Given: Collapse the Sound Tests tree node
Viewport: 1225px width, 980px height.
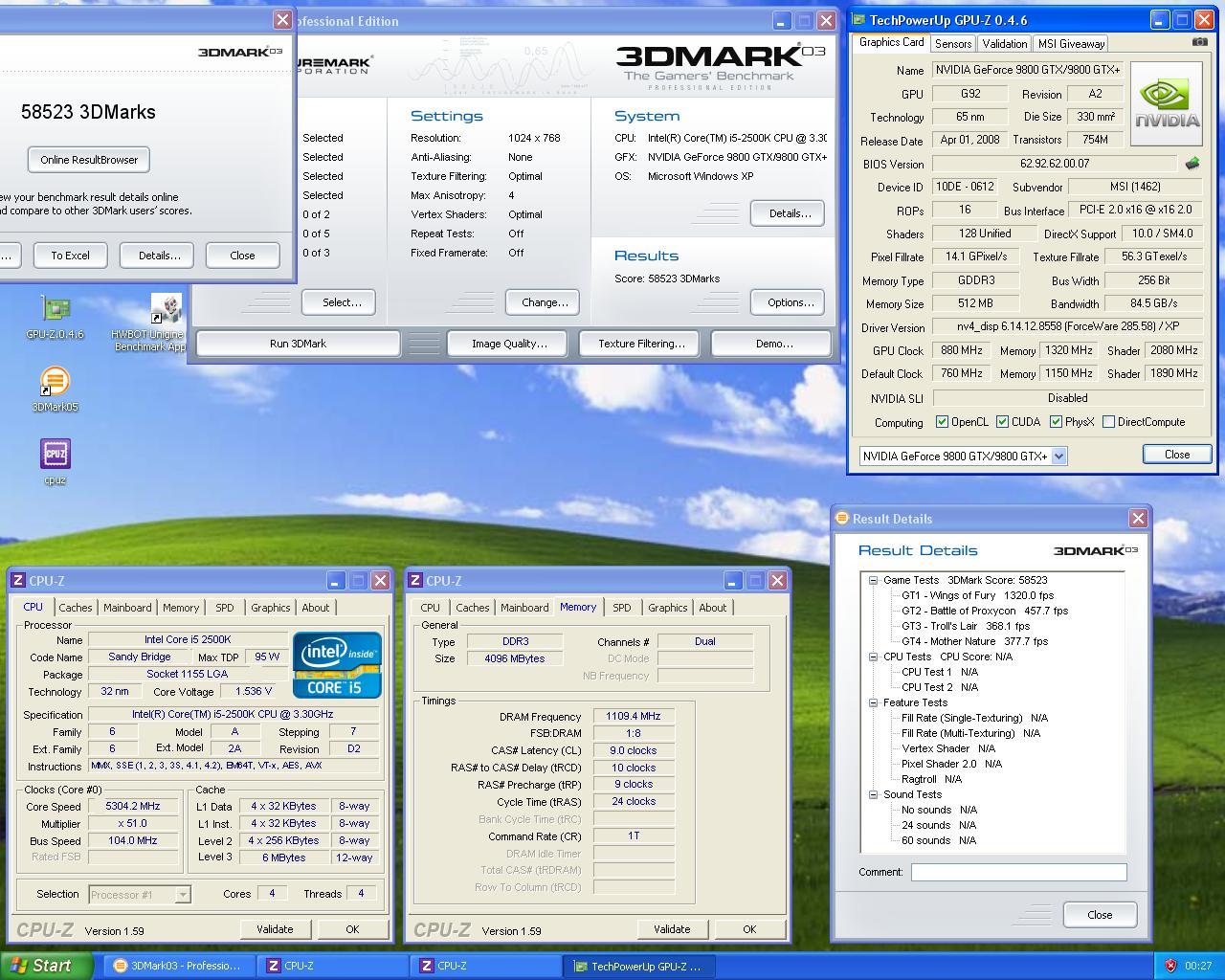Looking at the screenshot, I should pos(873,794).
